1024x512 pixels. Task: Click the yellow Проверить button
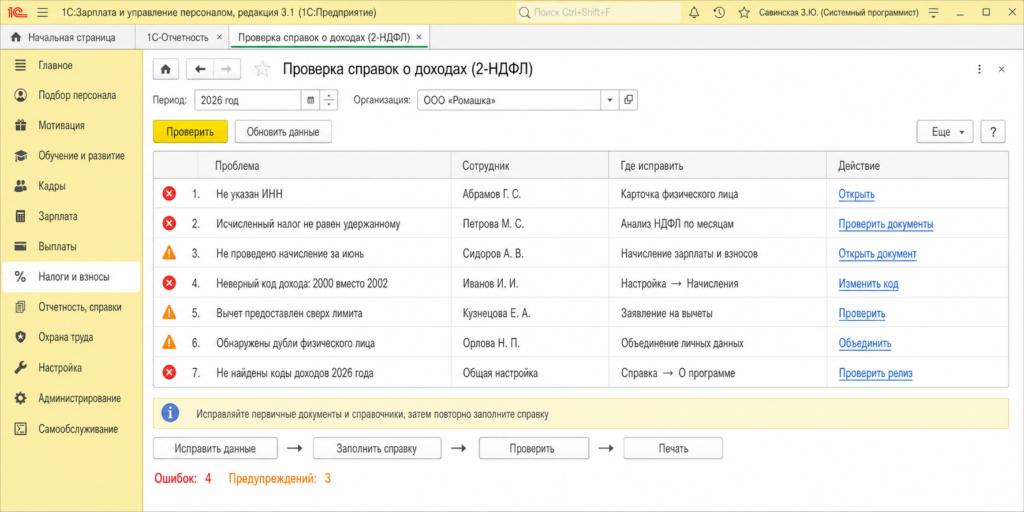190,131
